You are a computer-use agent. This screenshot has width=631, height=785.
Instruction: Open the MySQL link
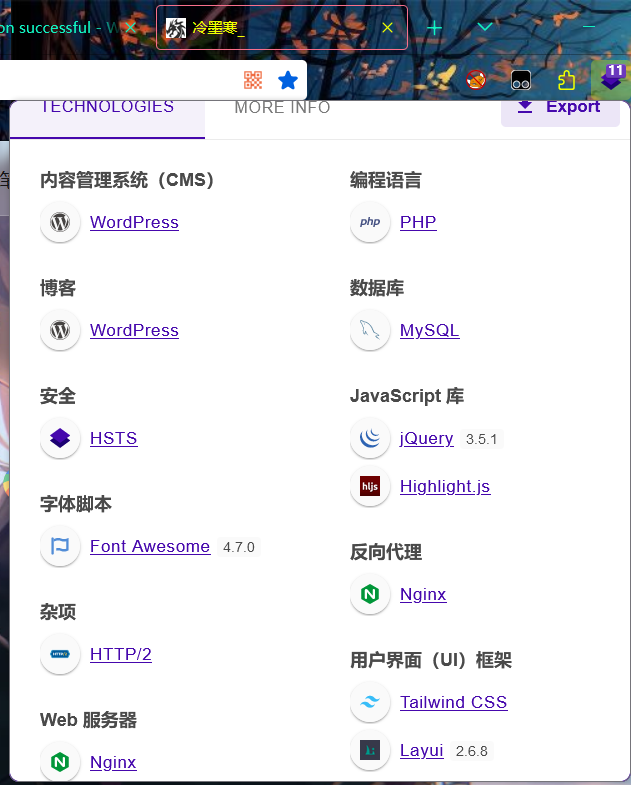pos(430,330)
